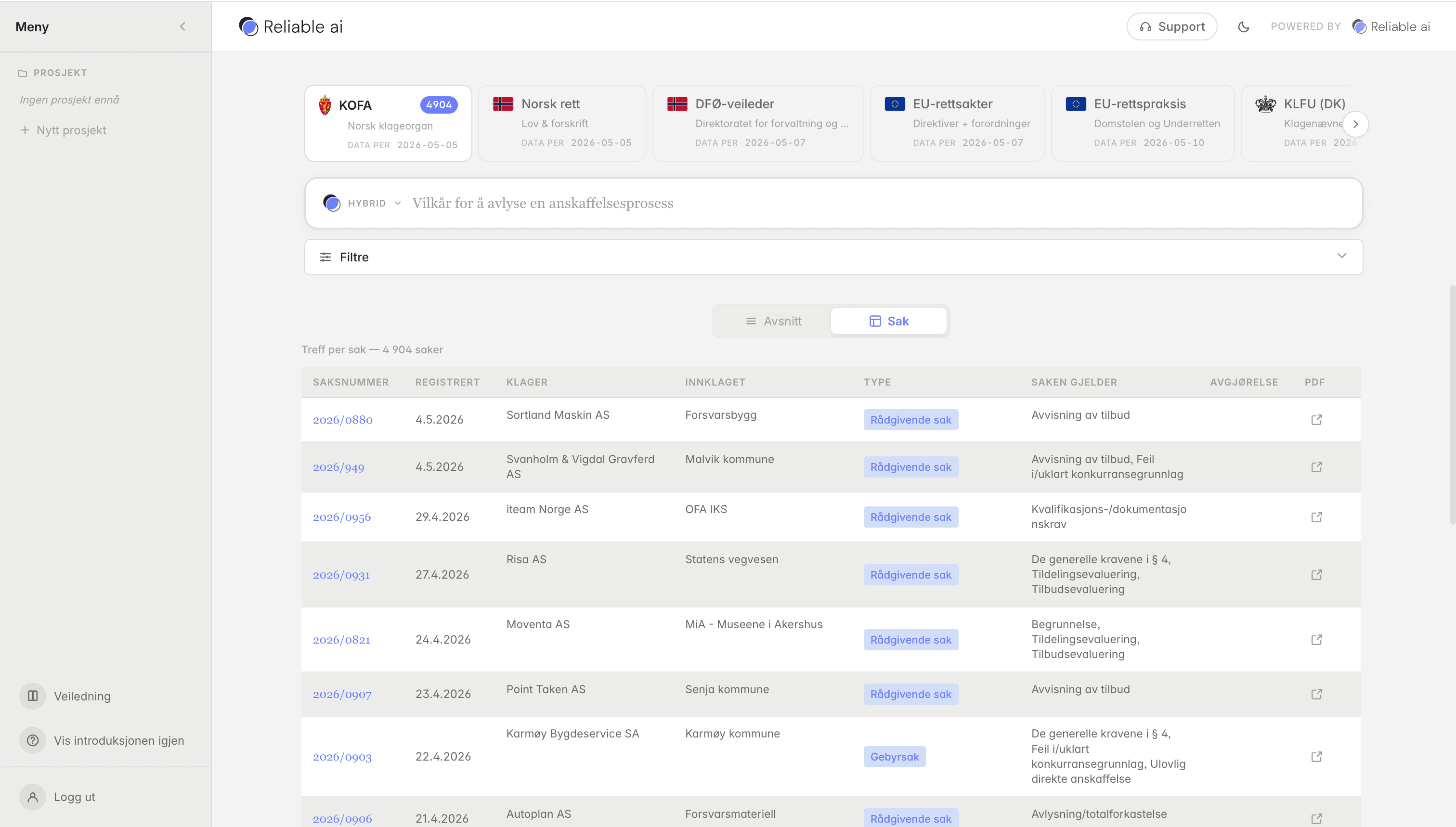Viewport: 1456px width, 827px height.
Task: Click the Reliable ai icon in search box
Action: (332, 203)
